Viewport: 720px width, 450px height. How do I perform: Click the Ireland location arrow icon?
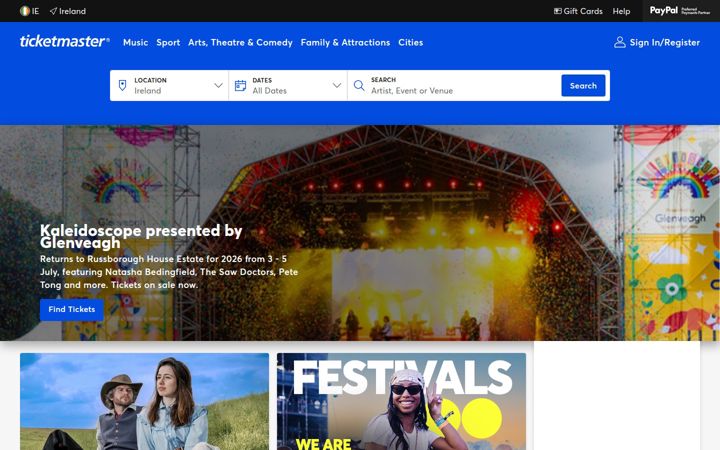(53, 11)
